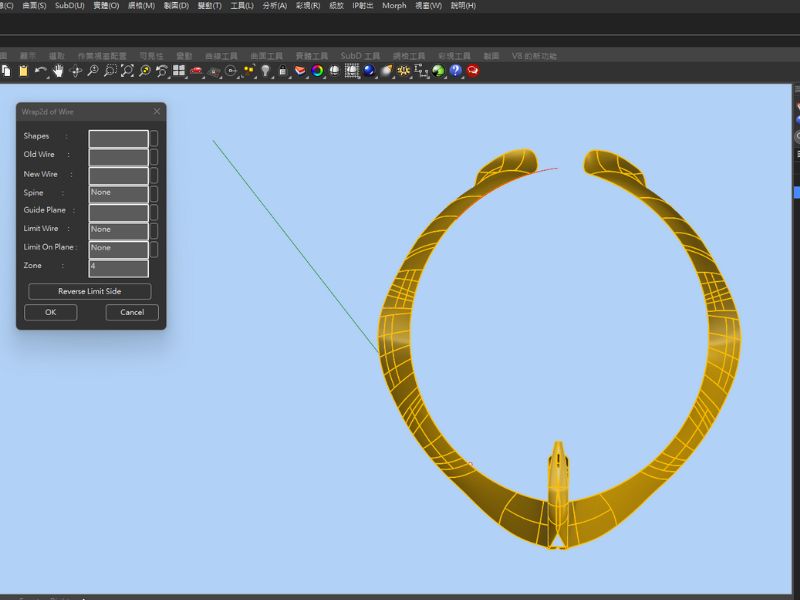Select the Pan hand tool
800x600 pixels.
tap(58, 71)
